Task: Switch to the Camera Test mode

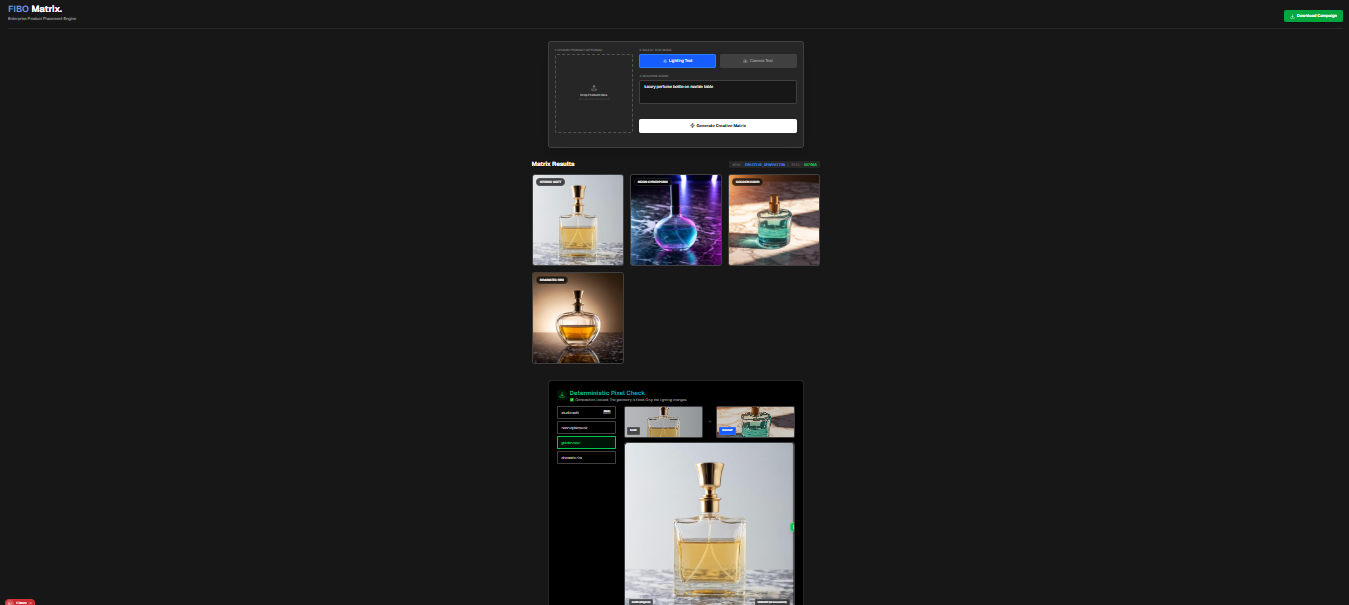Action: (x=758, y=61)
